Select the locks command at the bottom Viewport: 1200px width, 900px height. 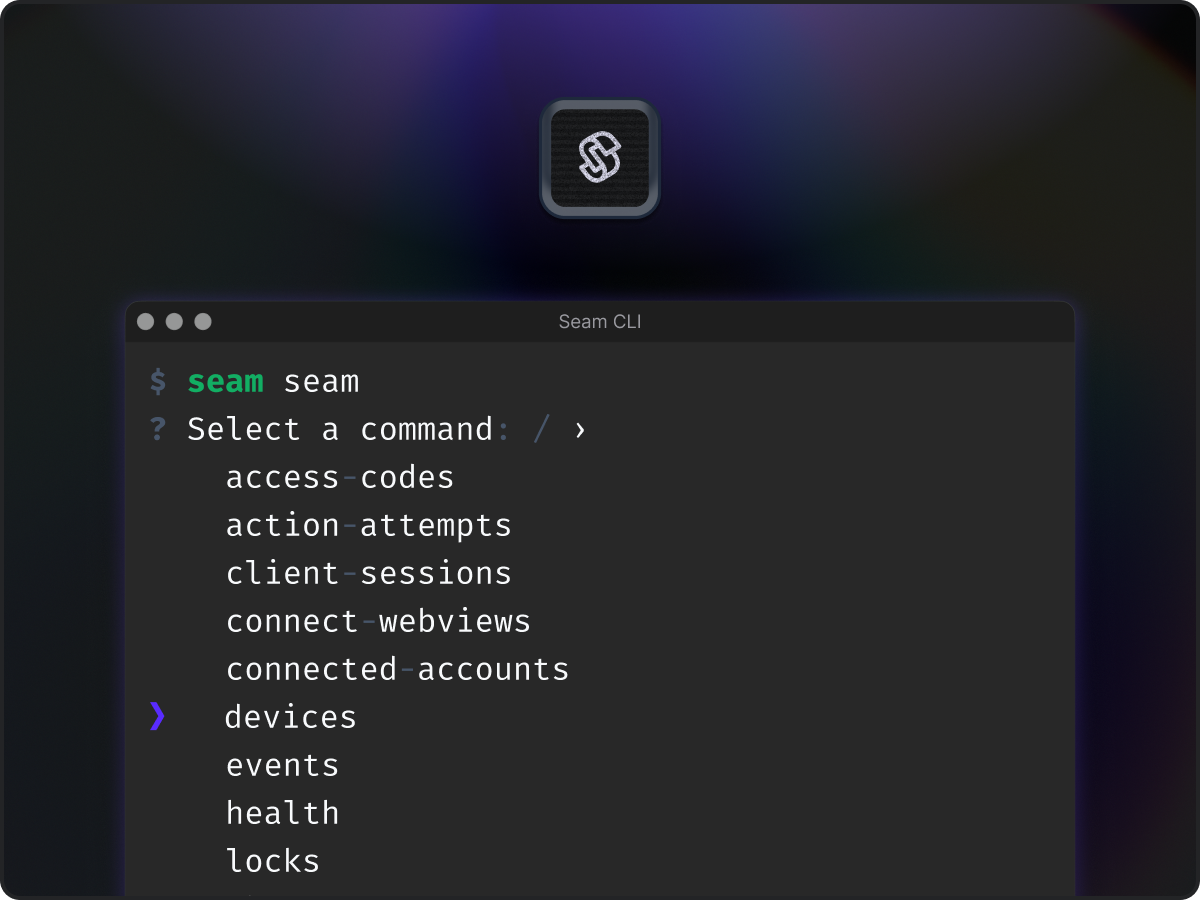click(x=273, y=860)
